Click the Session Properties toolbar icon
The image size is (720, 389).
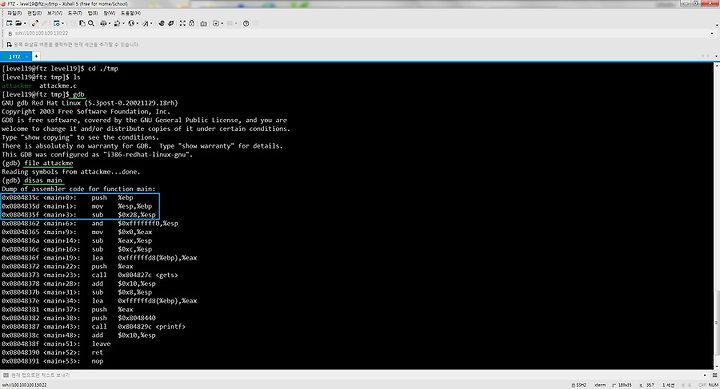click(56, 23)
